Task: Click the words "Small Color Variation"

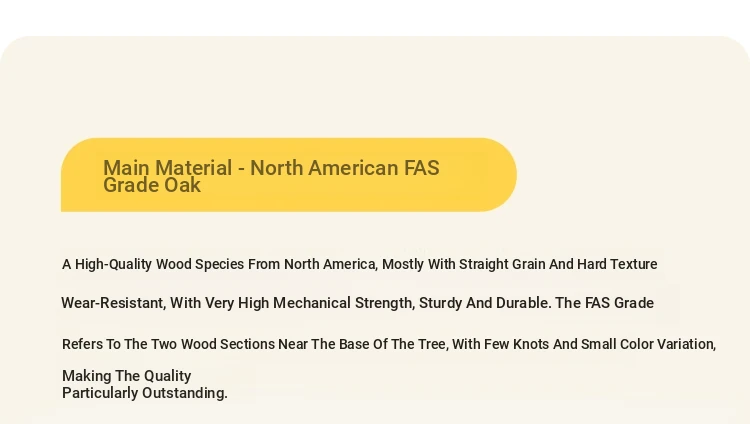Action: 647,344
